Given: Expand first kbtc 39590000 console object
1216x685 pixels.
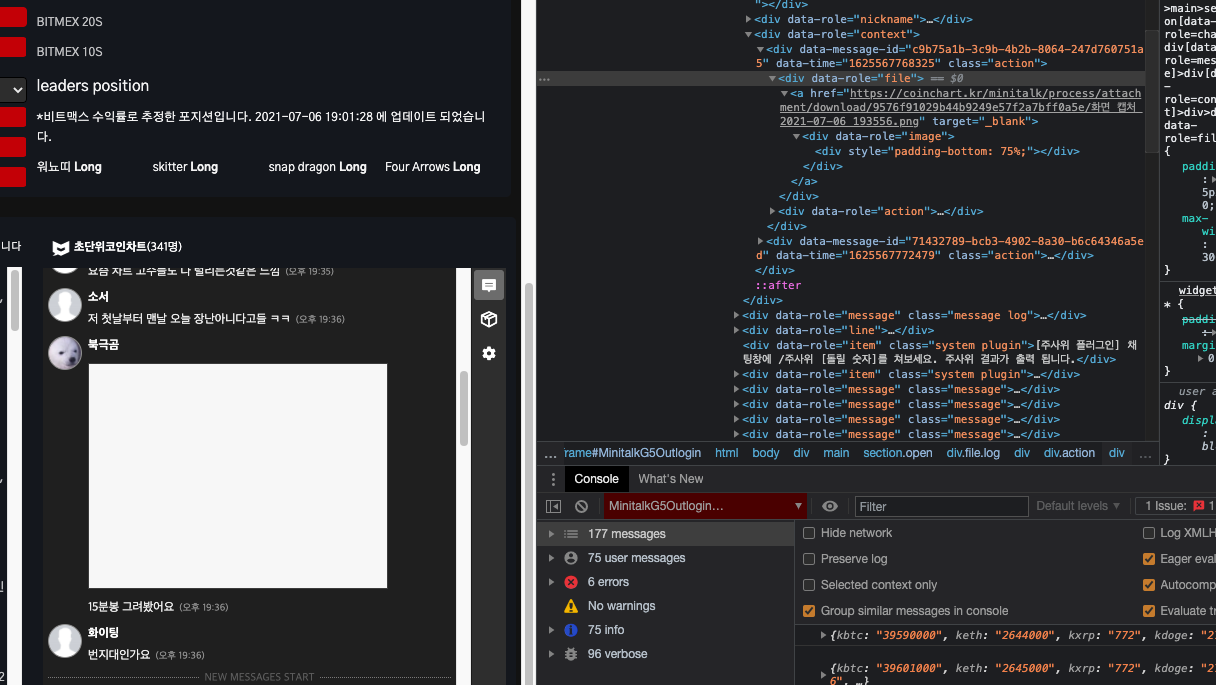Looking at the screenshot, I should click(x=824, y=635).
